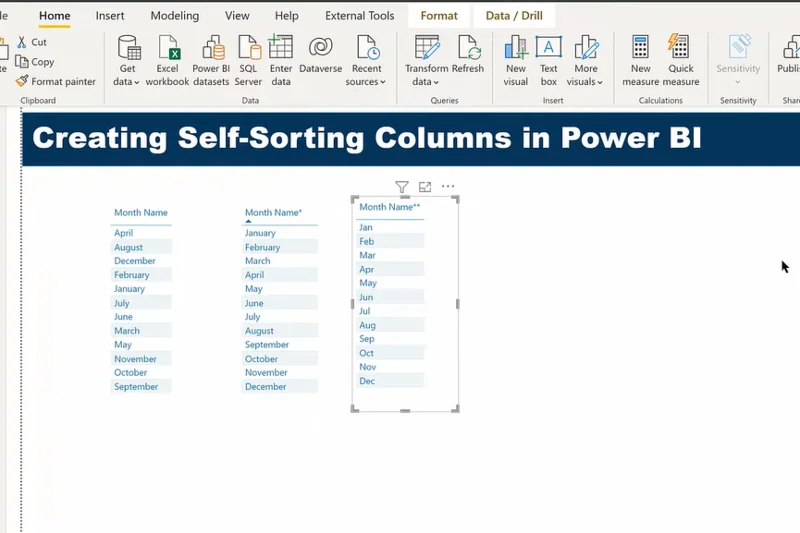Open the Get data menu
This screenshot has width=800, height=533.
pyautogui.click(x=128, y=61)
